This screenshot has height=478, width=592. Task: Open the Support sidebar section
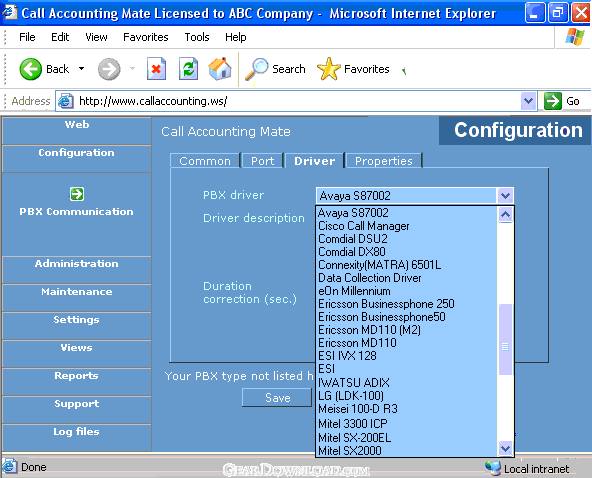click(77, 409)
